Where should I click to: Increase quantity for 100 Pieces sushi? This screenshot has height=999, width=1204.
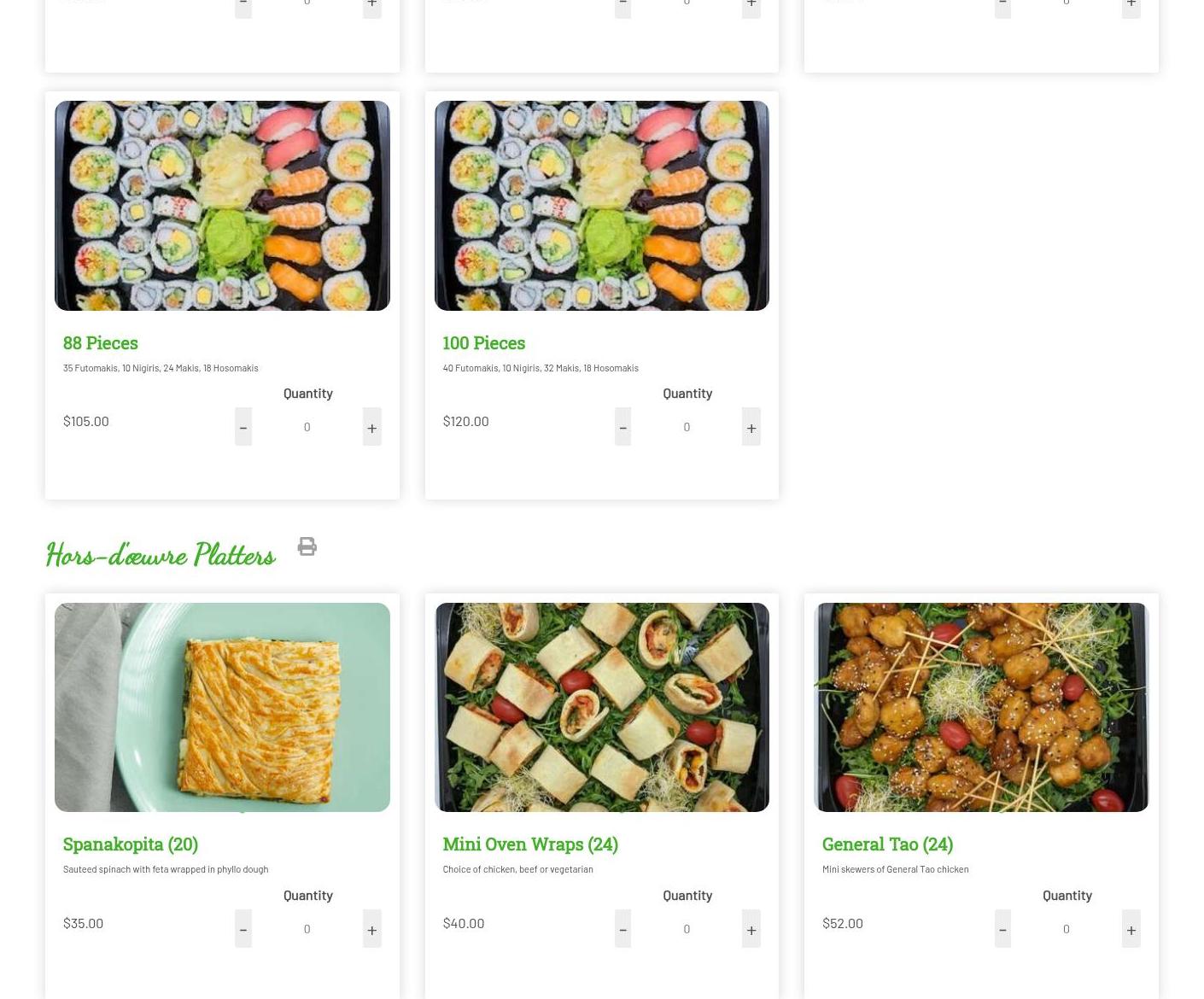click(x=751, y=427)
